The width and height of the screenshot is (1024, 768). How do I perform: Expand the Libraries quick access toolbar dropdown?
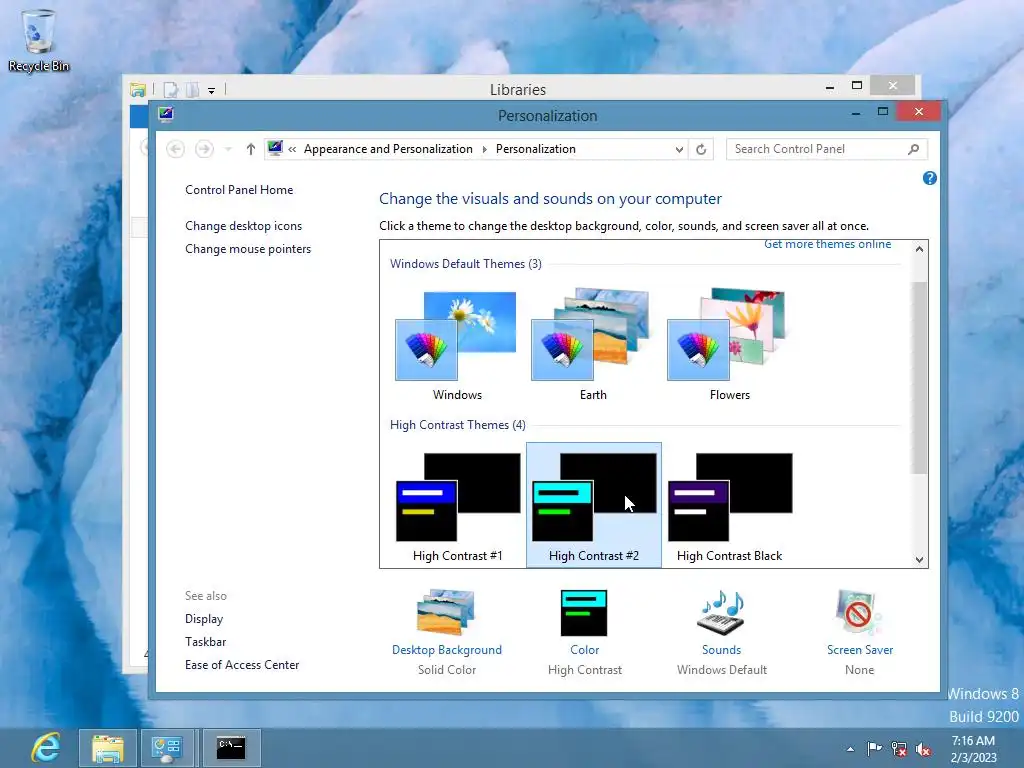(212, 91)
